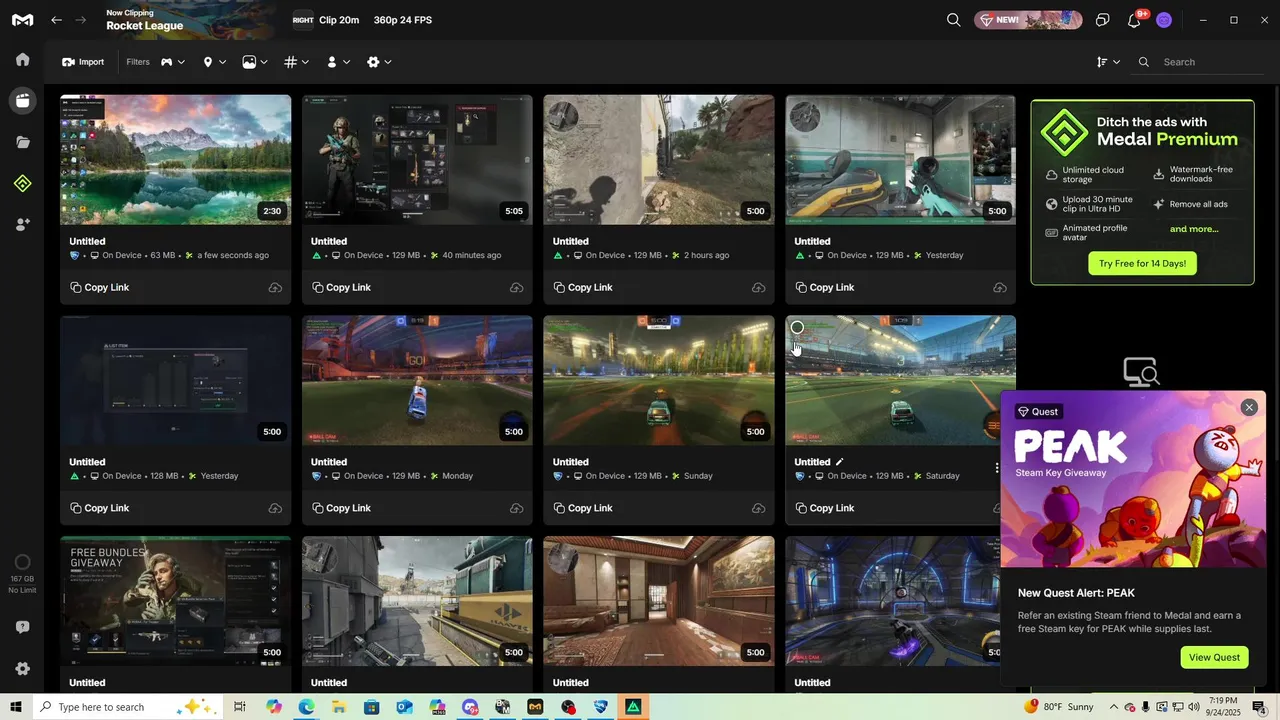1280x720 pixels.
Task: Open Microsoft Edge from the taskbar
Action: (306, 707)
